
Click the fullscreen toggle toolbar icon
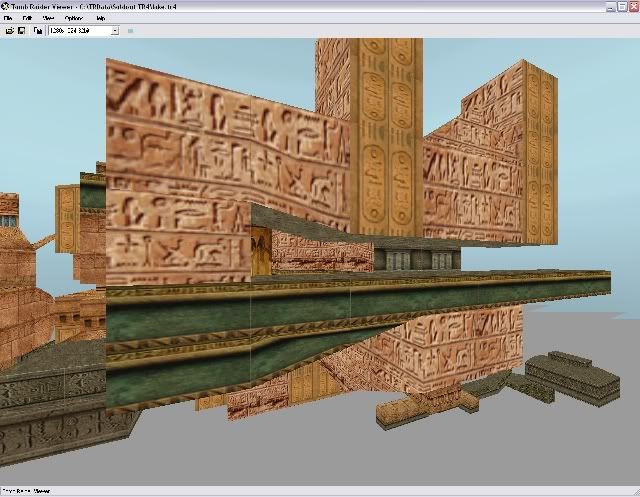tap(38, 31)
